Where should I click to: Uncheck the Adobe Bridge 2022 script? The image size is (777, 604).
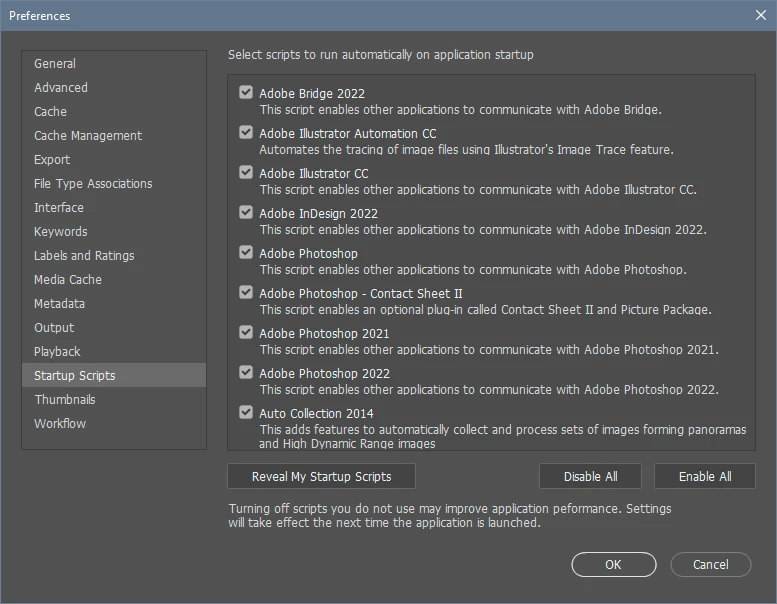point(246,92)
